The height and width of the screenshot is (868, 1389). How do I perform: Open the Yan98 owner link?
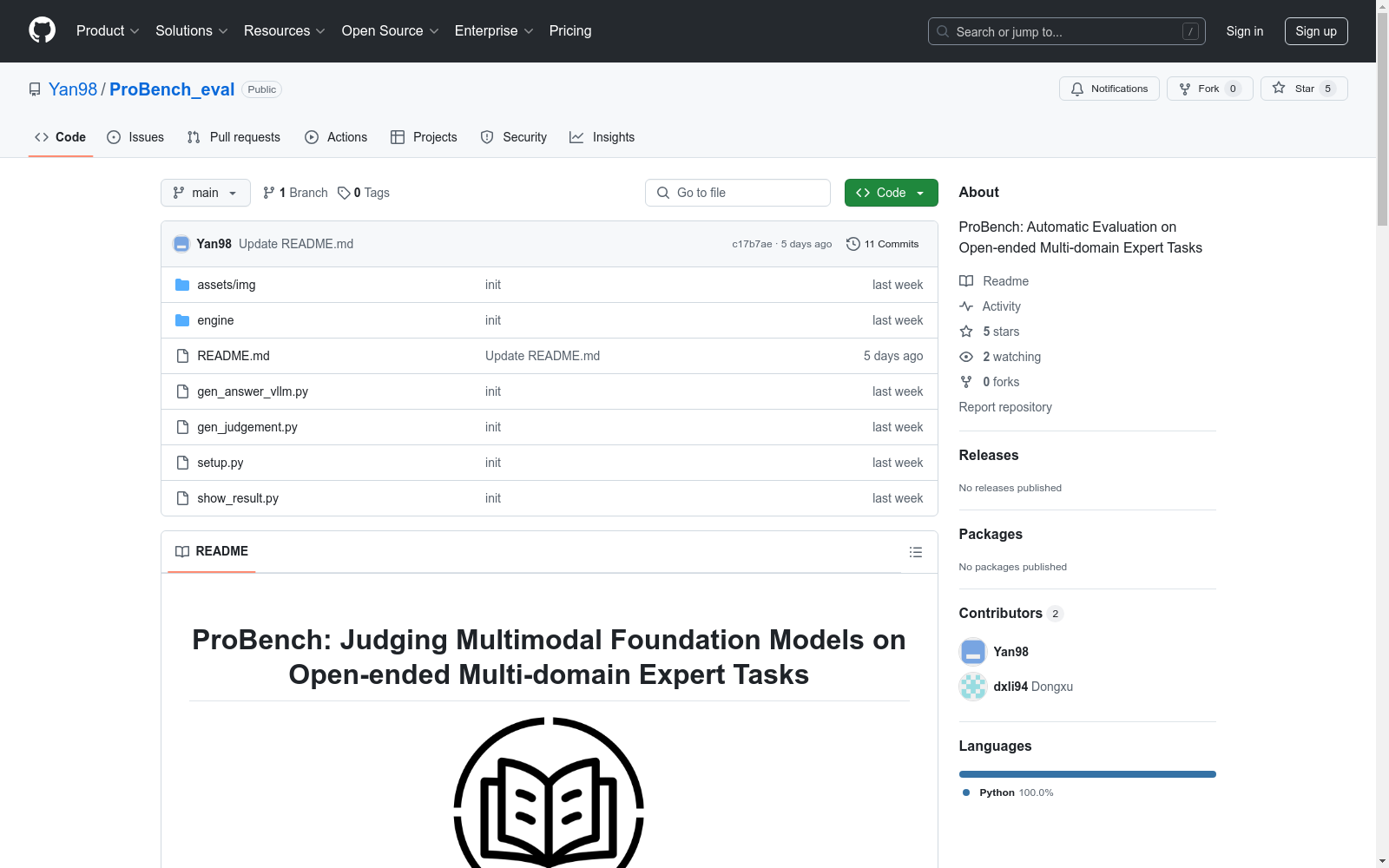(73, 89)
